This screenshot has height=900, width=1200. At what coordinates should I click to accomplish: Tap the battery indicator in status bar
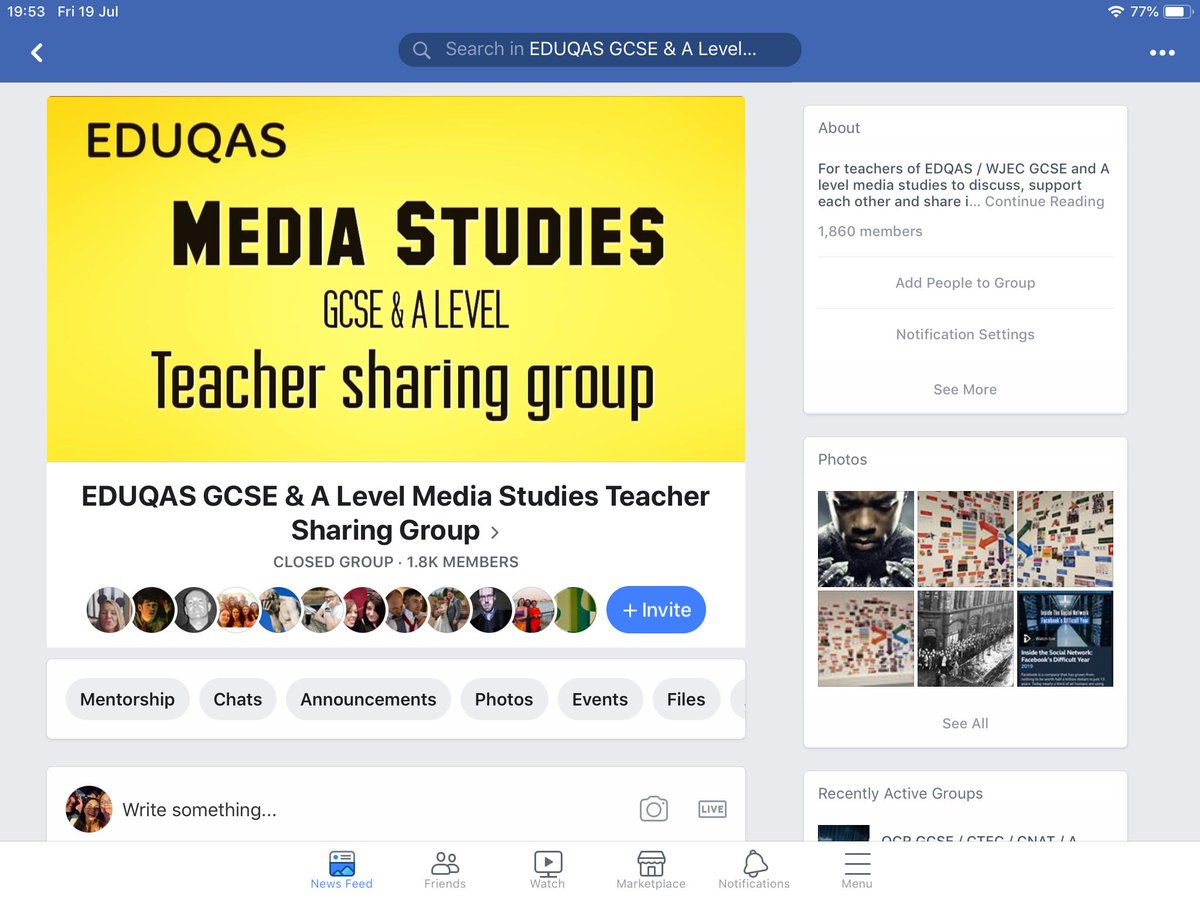[x=1177, y=12]
